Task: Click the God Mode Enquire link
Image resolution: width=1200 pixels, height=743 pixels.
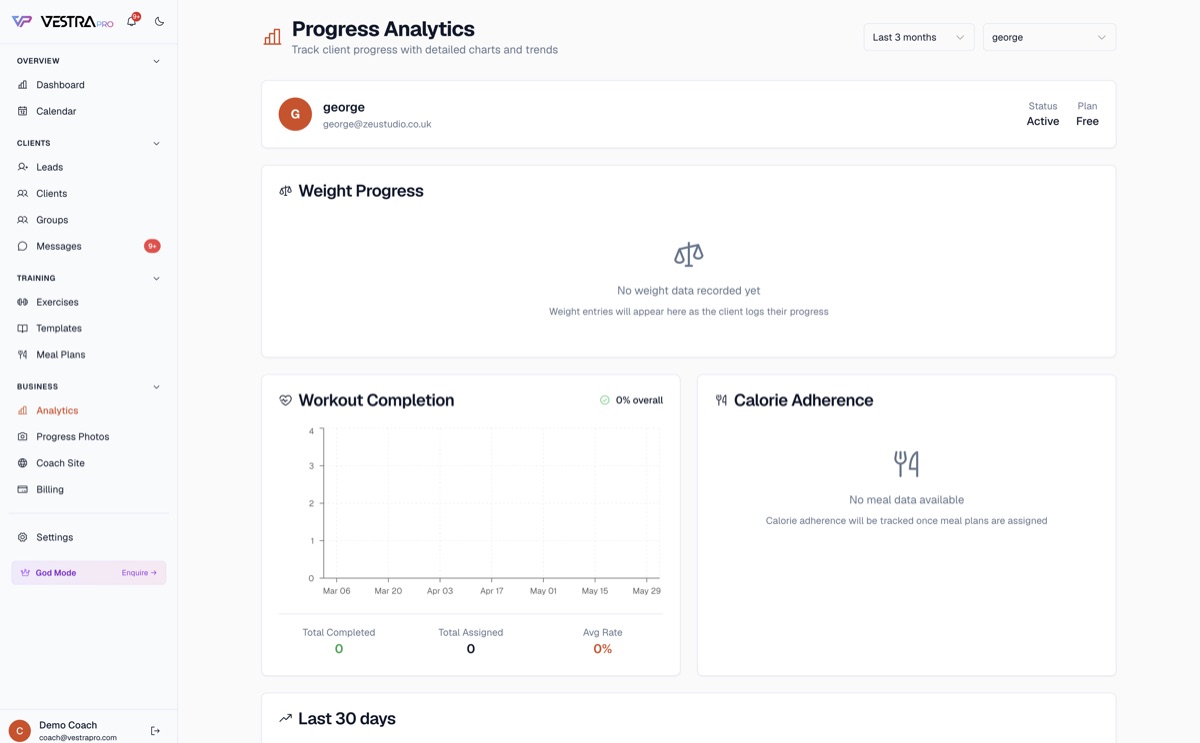Action: click(x=139, y=573)
